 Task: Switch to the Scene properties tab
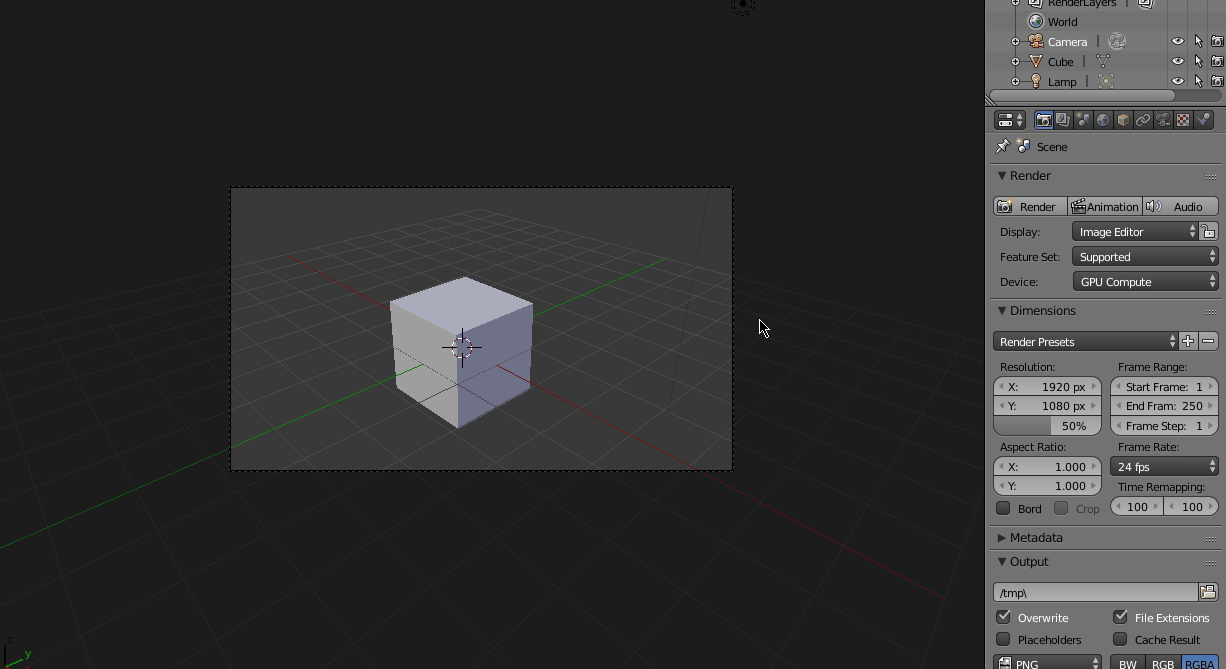[x=1083, y=119]
